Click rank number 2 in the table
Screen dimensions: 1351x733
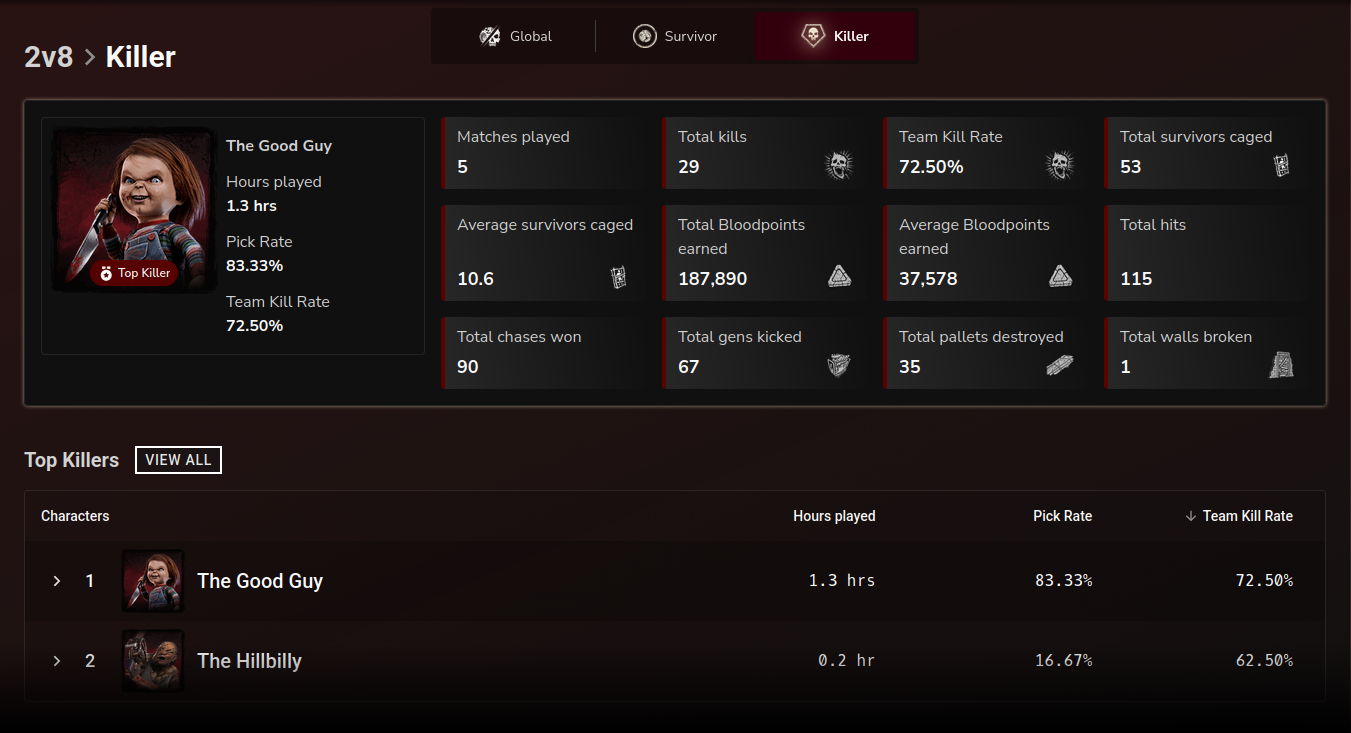click(90, 661)
